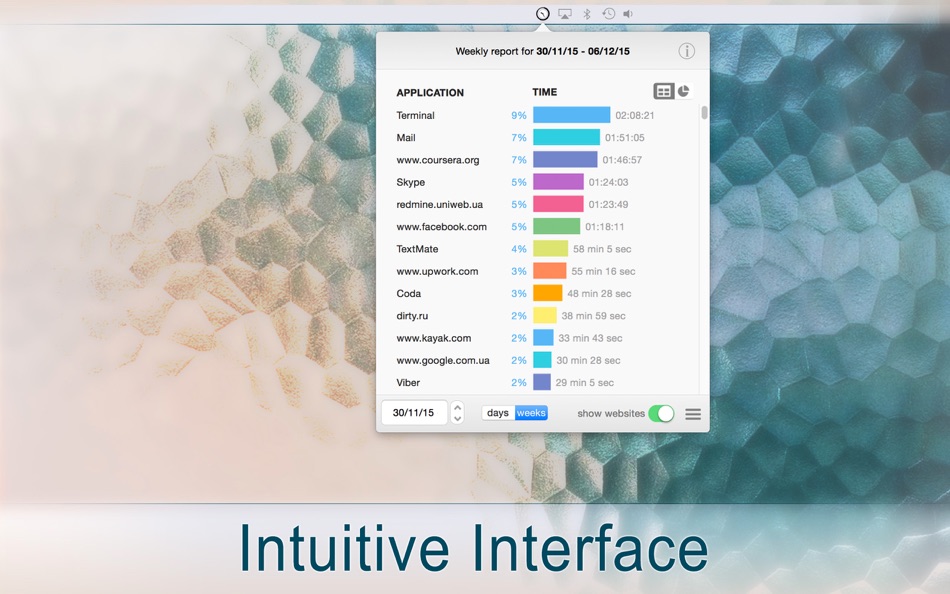
Task: Click the report list scrollbar thumb
Action: (x=704, y=113)
